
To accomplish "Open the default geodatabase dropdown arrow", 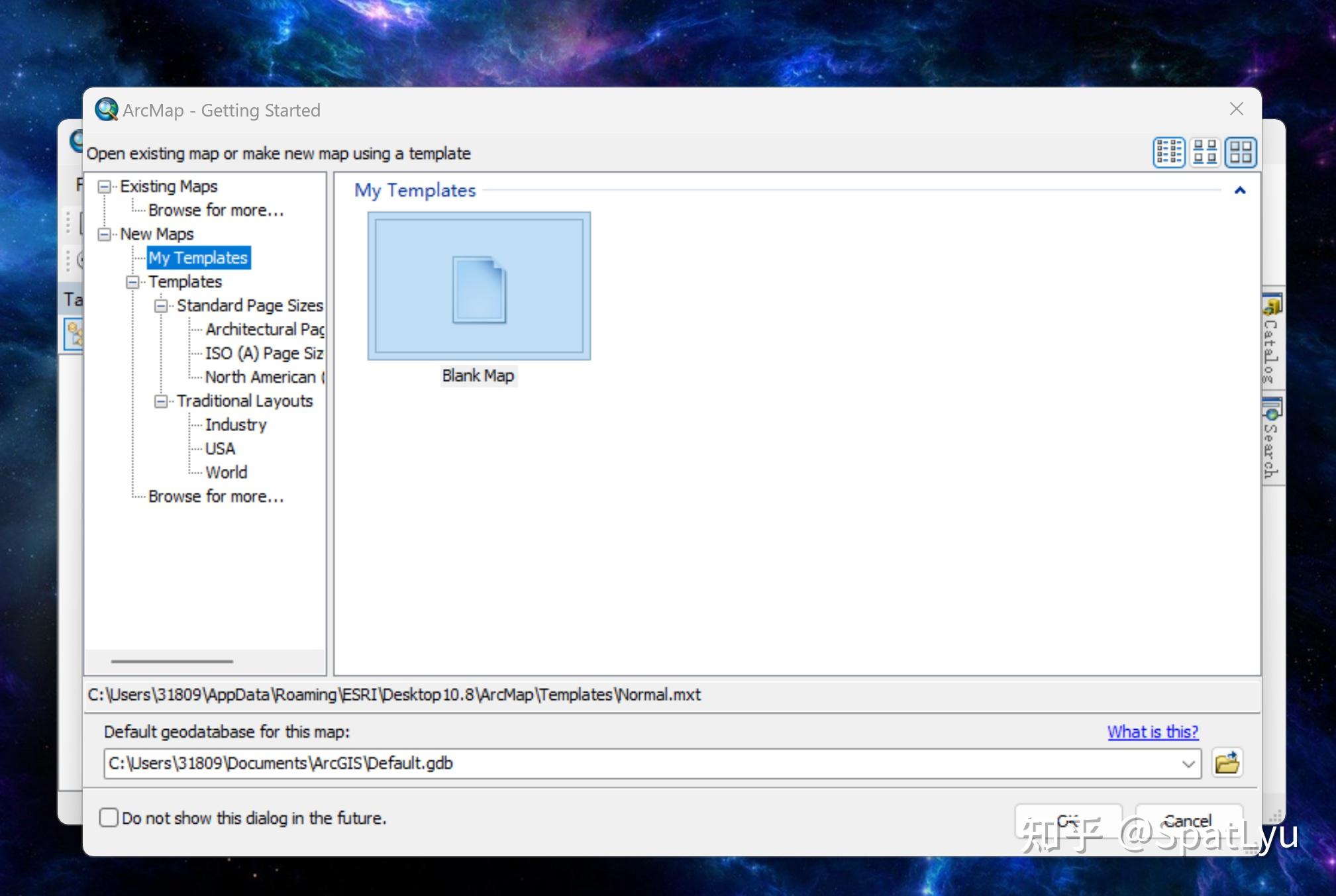I will [x=1188, y=764].
